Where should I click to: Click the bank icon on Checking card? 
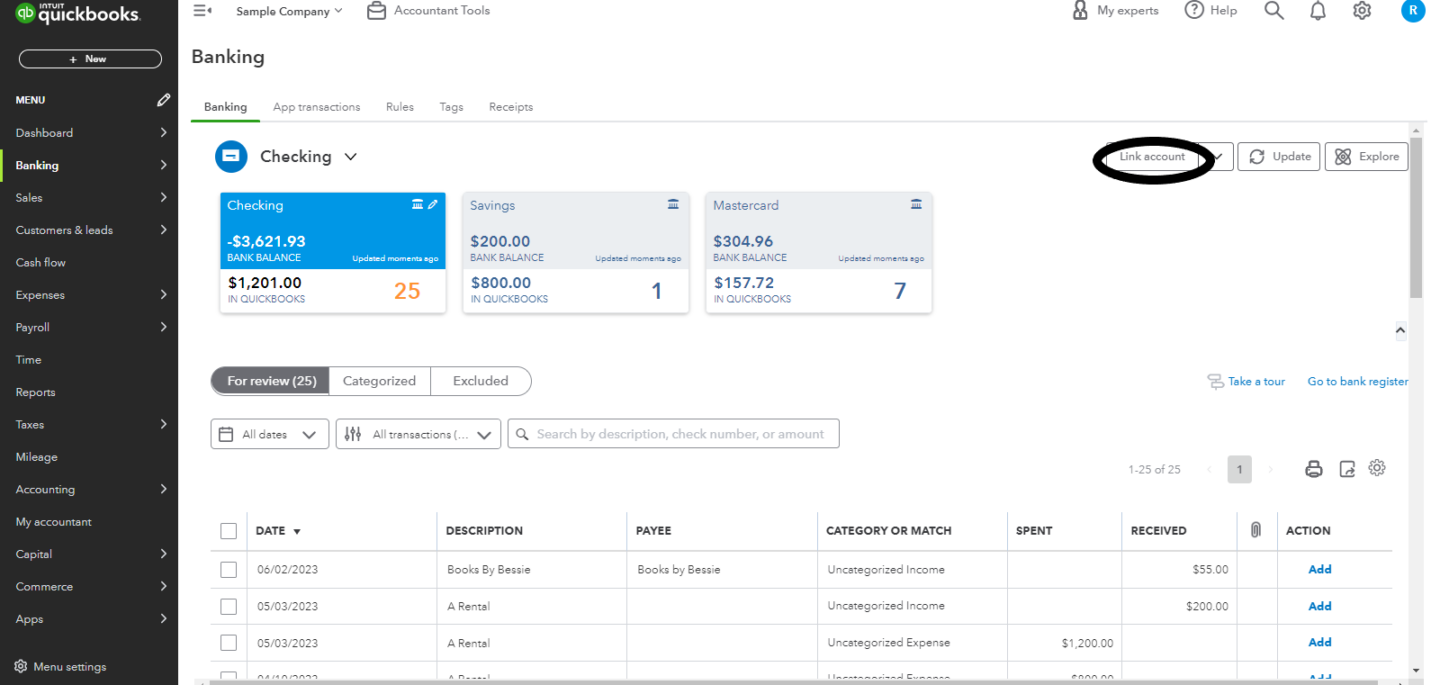coord(418,204)
